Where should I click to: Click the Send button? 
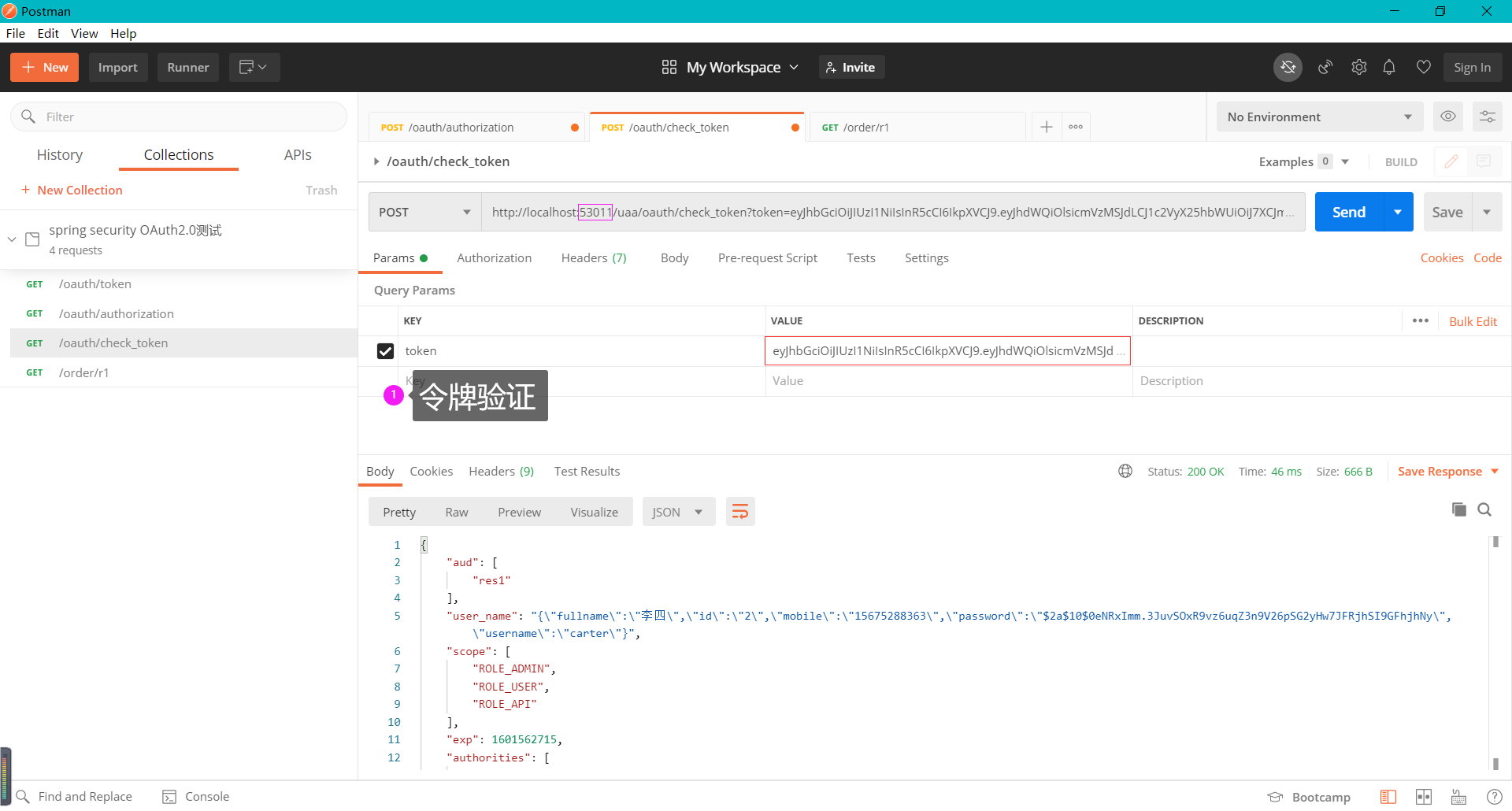[1349, 212]
